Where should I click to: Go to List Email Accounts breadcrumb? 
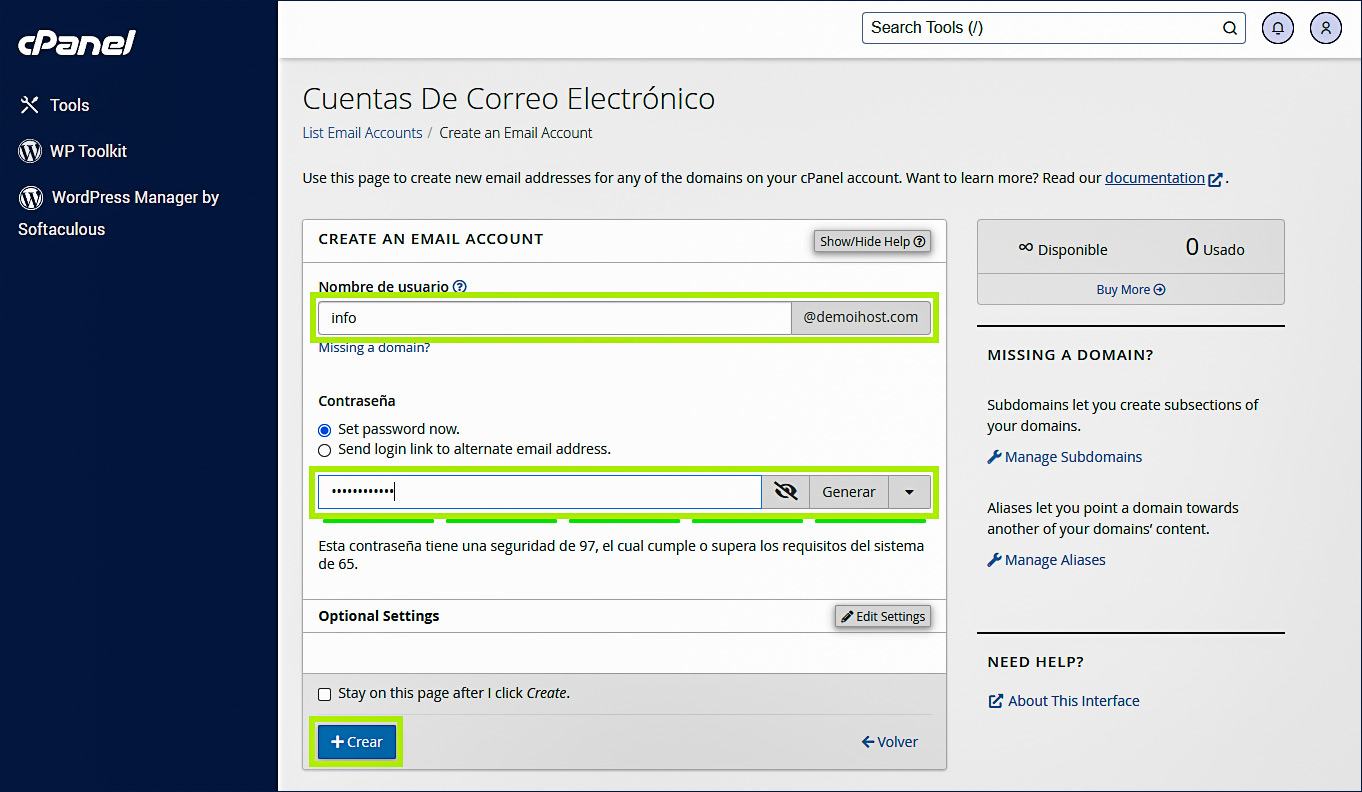click(x=362, y=132)
